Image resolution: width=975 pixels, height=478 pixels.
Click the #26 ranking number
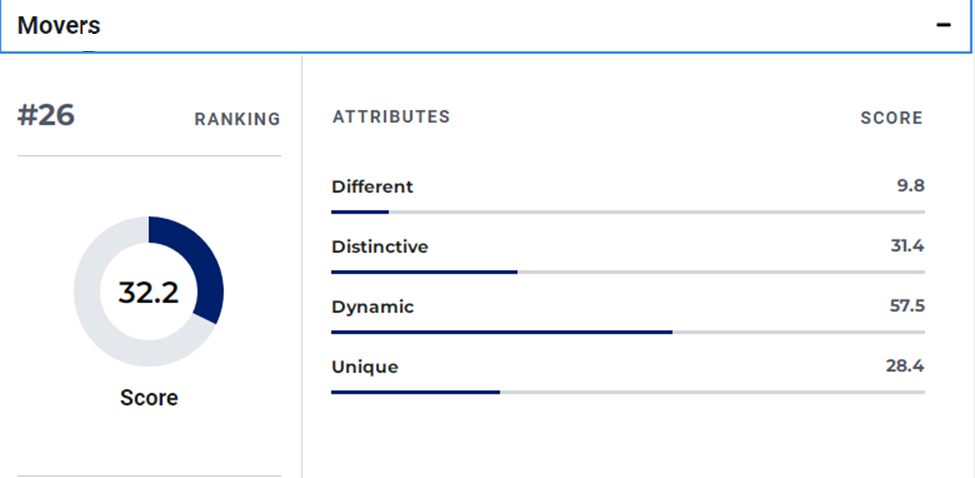pyautogui.click(x=46, y=115)
